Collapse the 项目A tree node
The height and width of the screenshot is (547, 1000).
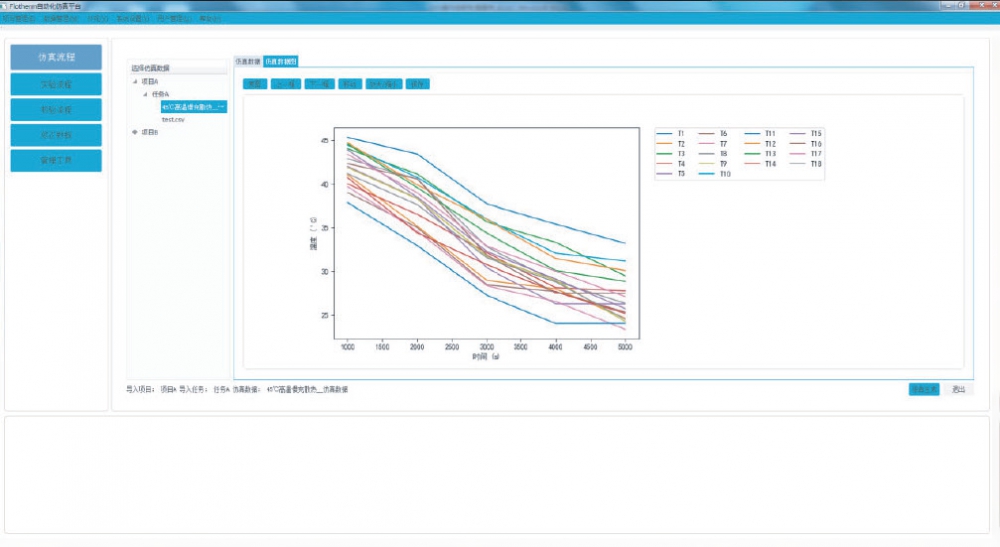pos(135,81)
